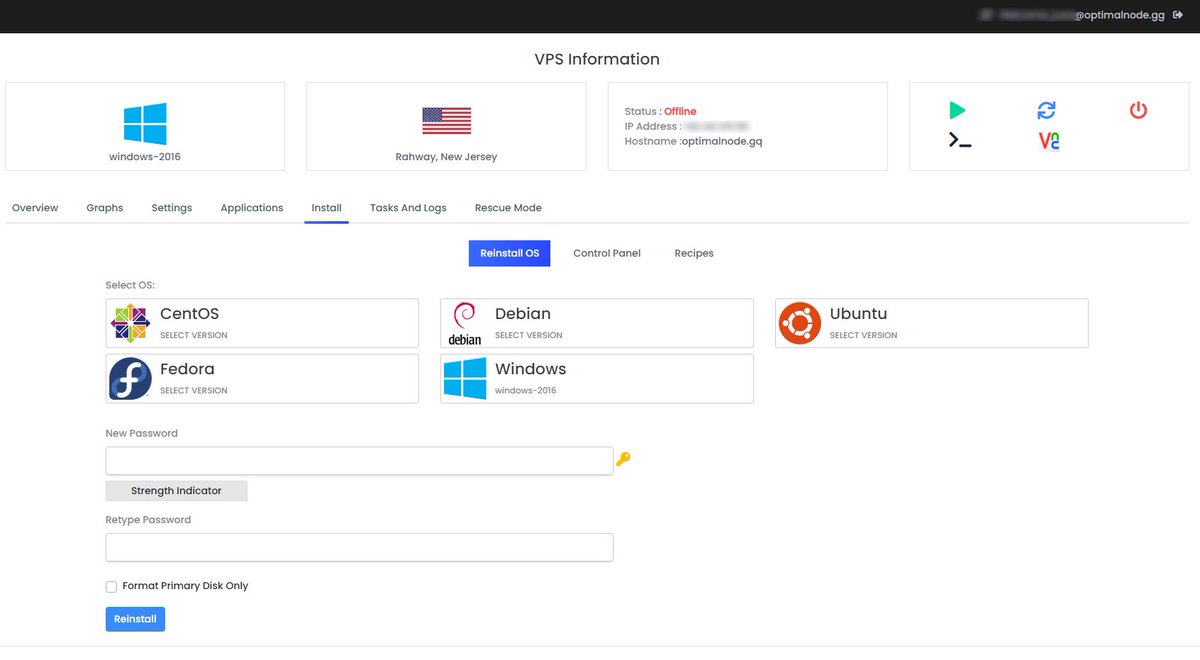Open the Rescue Mode tab

pyautogui.click(x=508, y=207)
